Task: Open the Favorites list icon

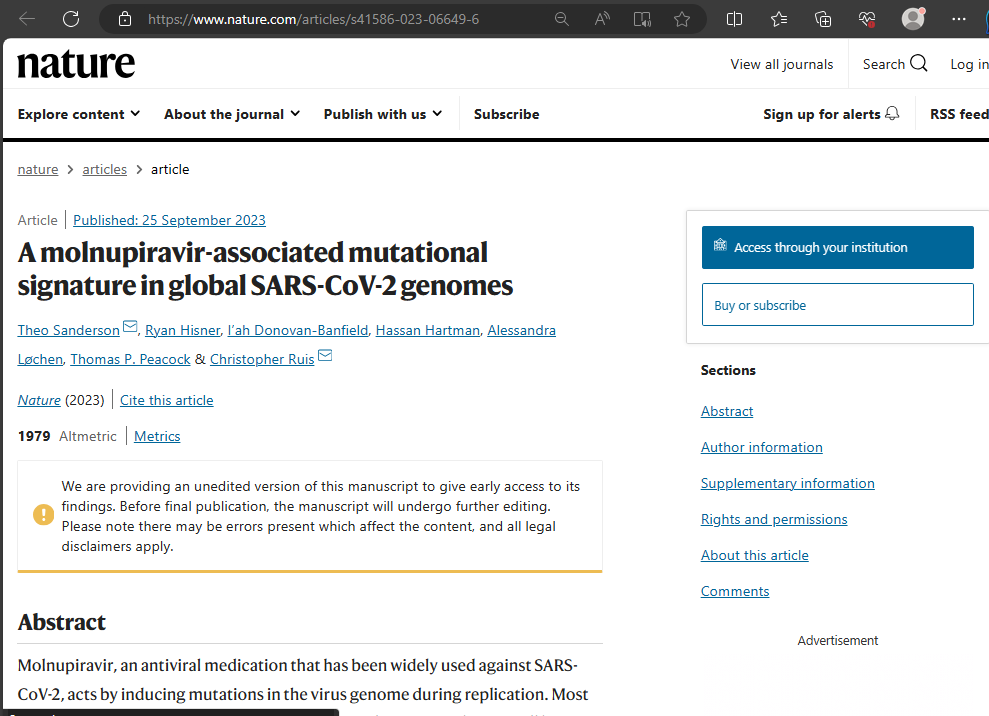Action: pos(779,20)
